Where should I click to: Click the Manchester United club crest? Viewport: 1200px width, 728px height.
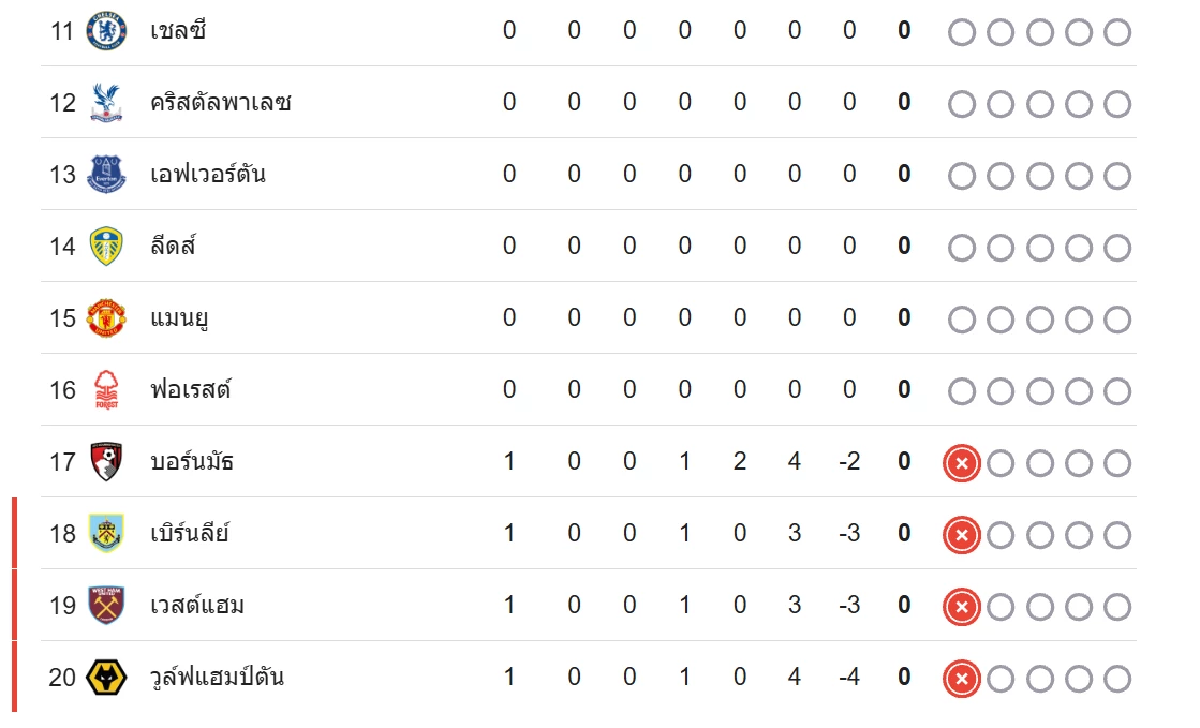[106, 318]
